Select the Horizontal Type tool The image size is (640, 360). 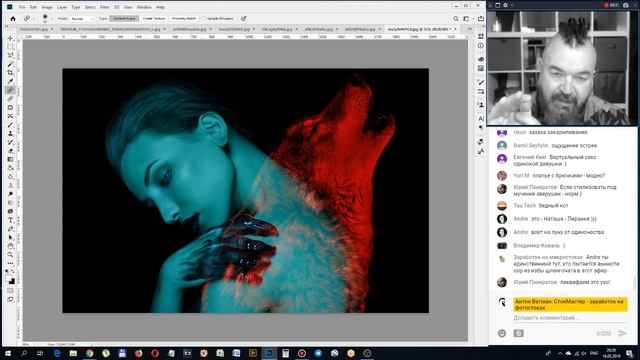tap(11, 220)
